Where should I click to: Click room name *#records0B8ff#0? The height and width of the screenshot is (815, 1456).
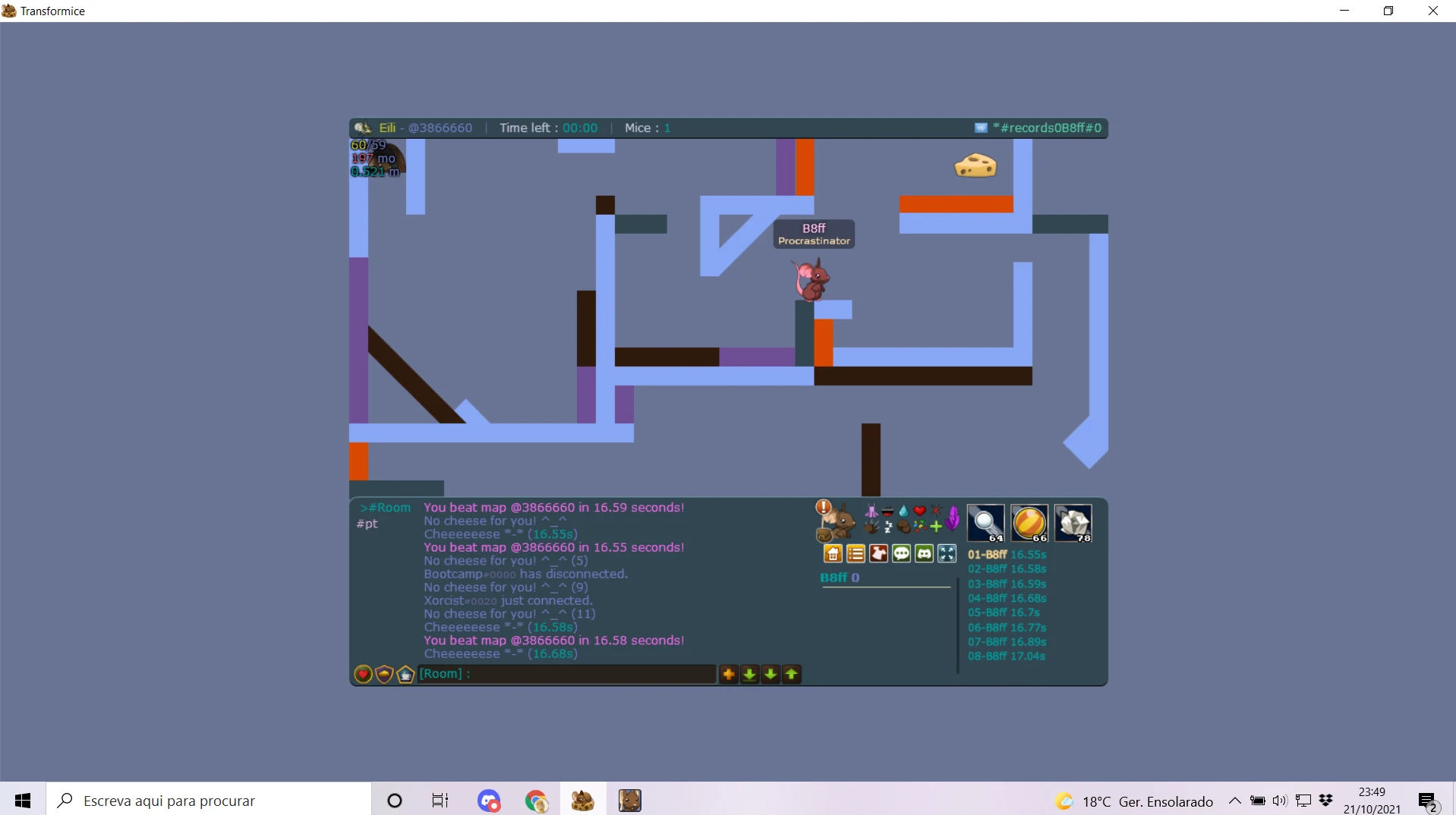(1047, 127)
